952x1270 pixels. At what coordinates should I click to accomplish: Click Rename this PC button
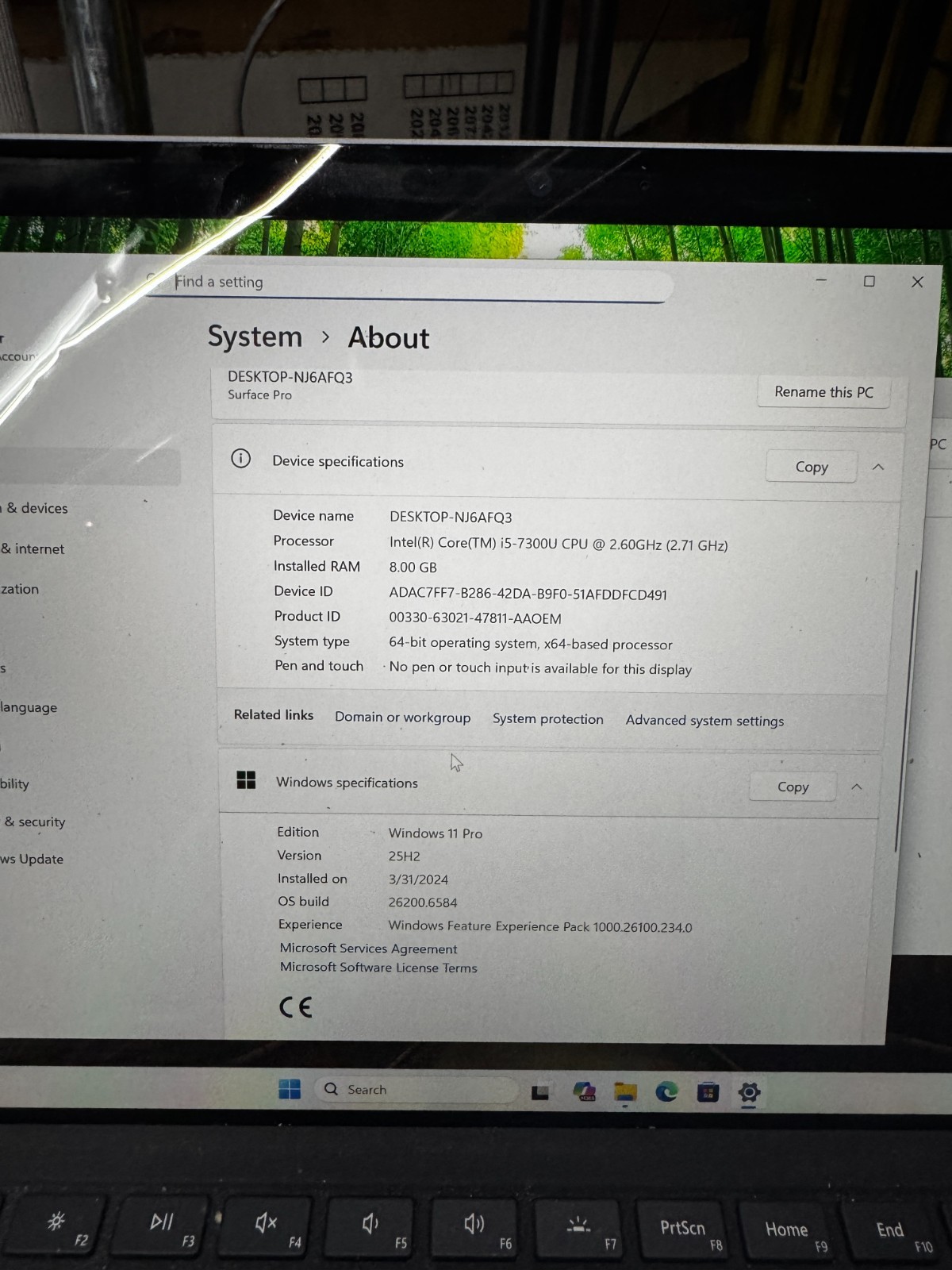[x=823, y=392]
